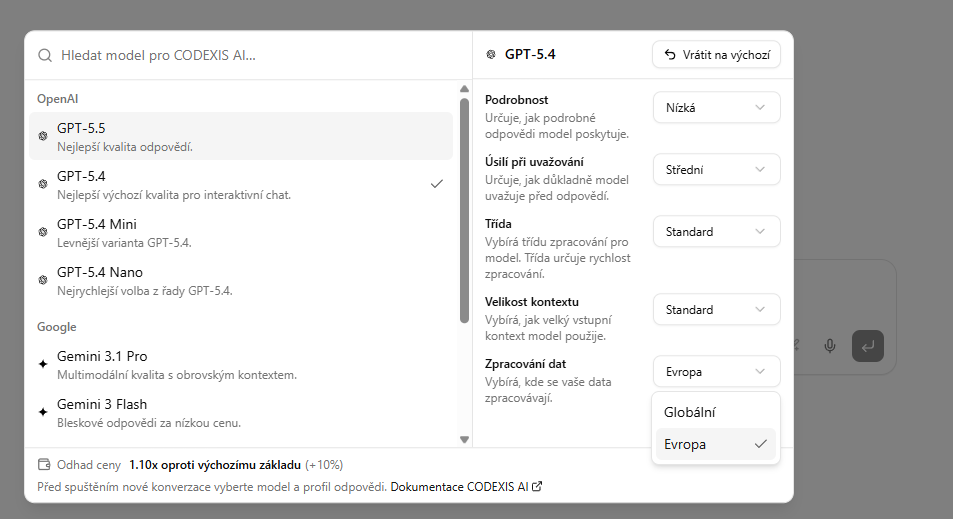Viewport: 953px width, 519px height.
Task: Select the Gemini 3 Flash model
Action: pos(241,412)
